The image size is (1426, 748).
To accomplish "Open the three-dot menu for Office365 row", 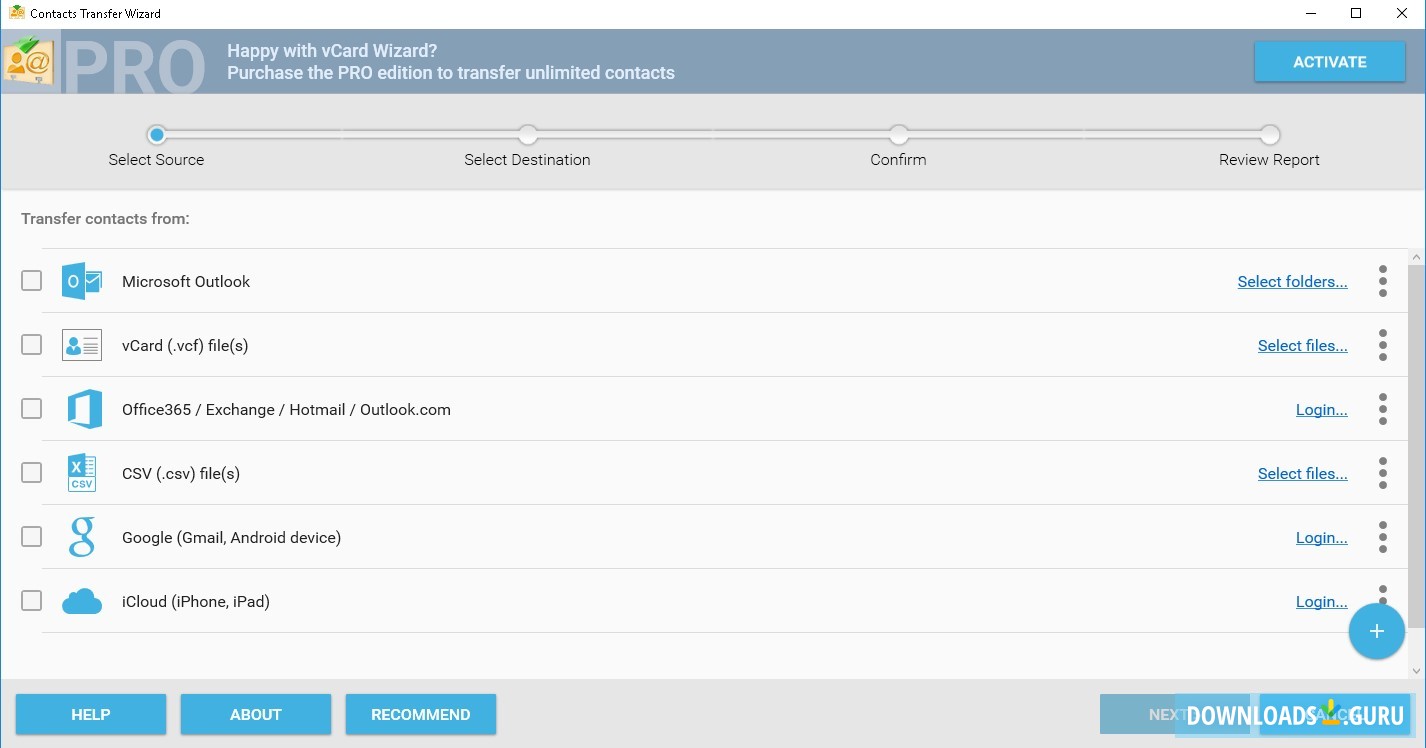I will (x=1383, y=409).
